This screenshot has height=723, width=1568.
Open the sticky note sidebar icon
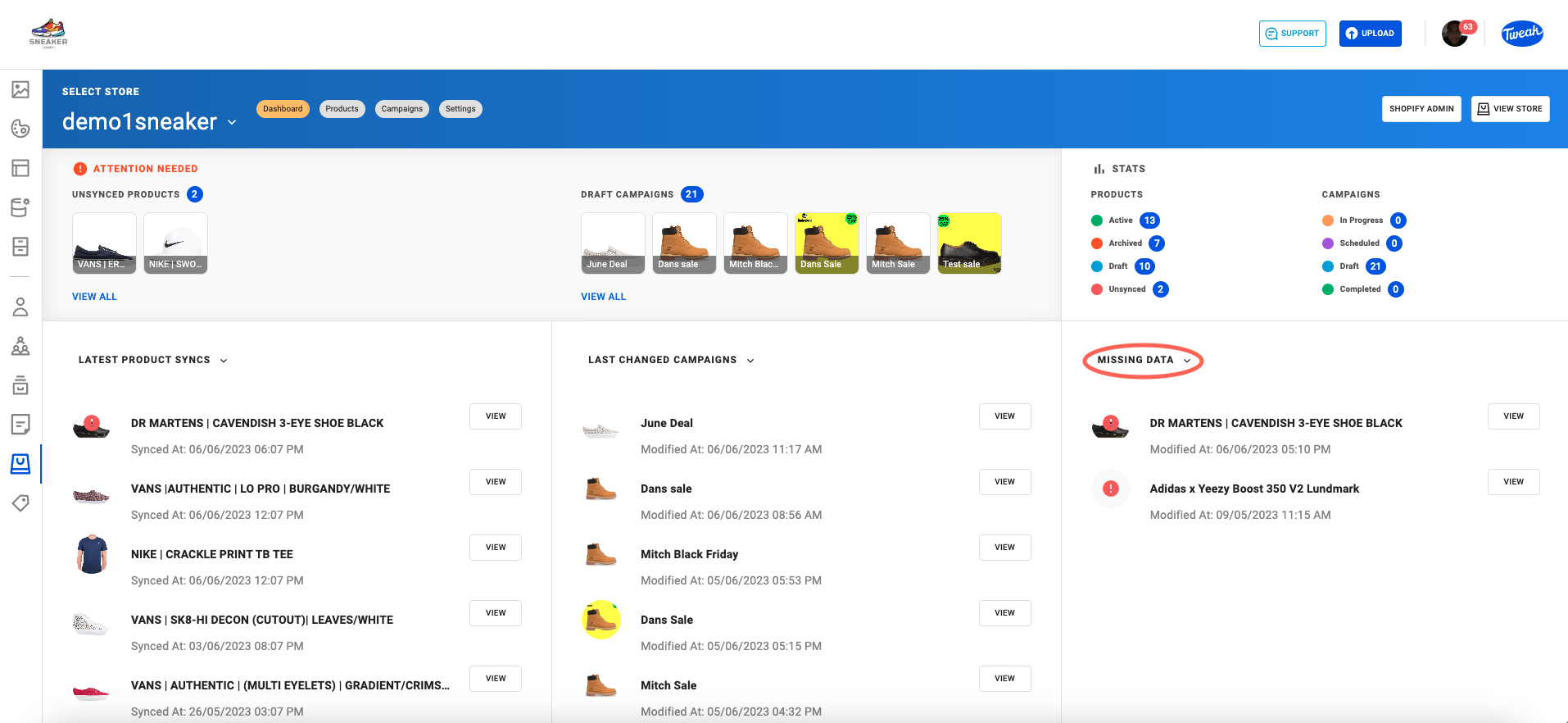20,424
